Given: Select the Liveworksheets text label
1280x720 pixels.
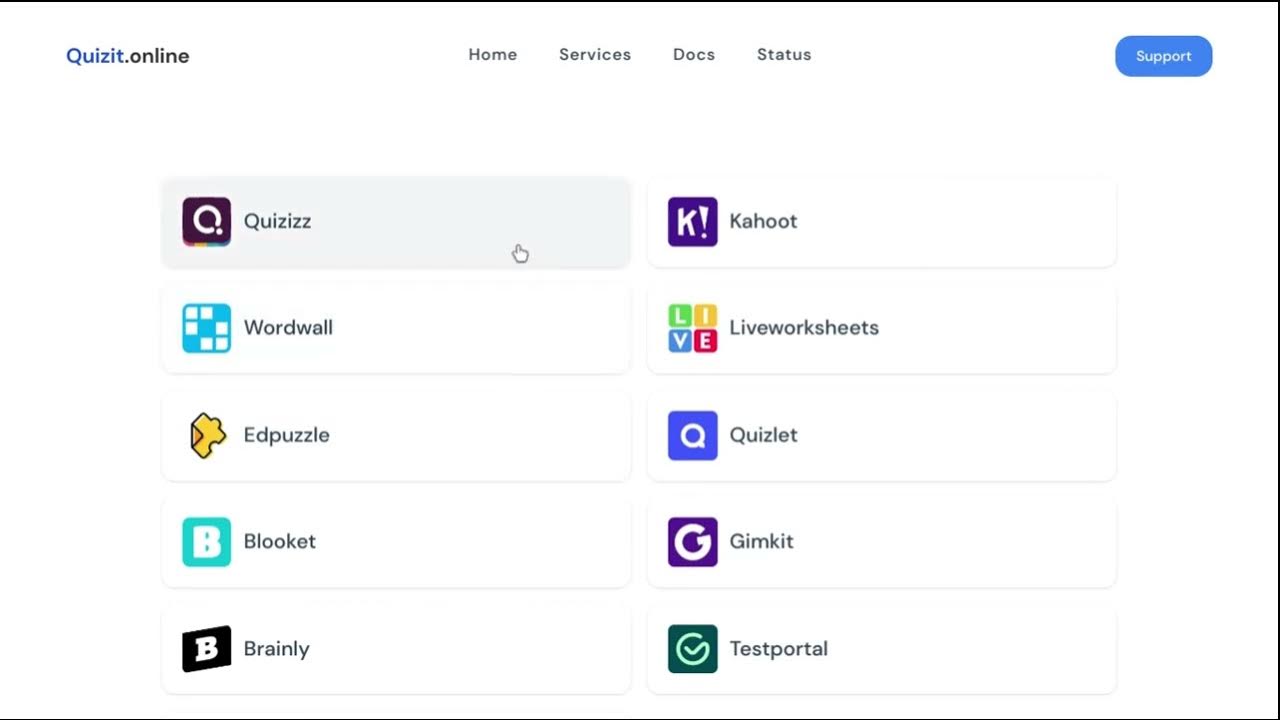Looking at the screenshot, I should (804, 328).
